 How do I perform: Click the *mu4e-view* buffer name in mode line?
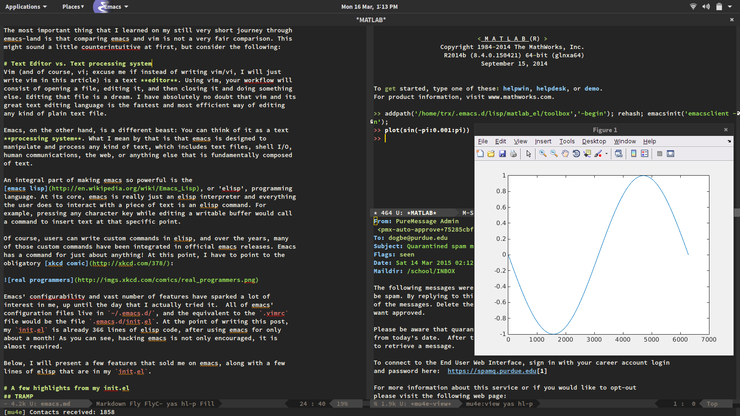[x=429, y=404]
